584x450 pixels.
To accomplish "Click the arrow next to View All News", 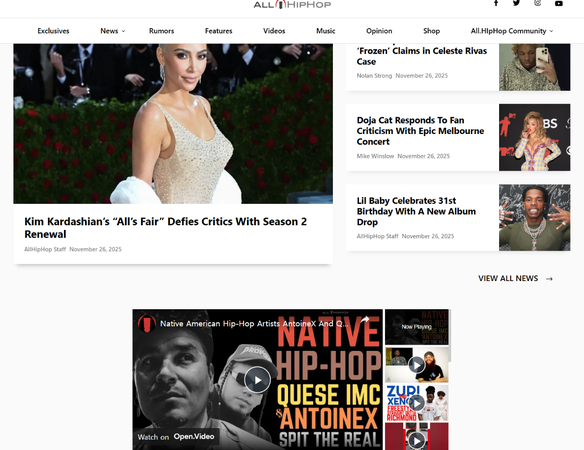I will click(x=549, y=279).
